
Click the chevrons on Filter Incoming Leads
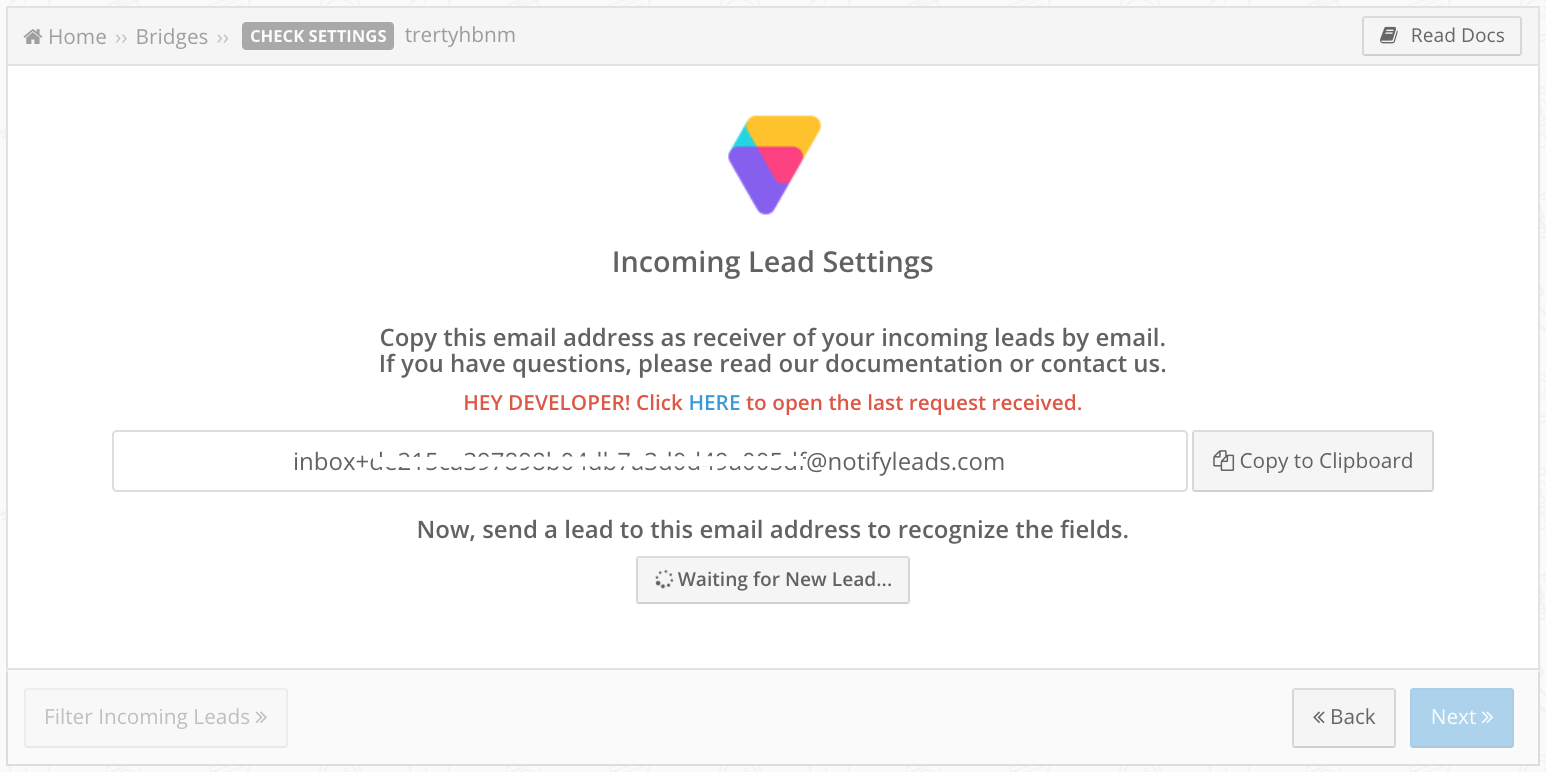[261, 717]
